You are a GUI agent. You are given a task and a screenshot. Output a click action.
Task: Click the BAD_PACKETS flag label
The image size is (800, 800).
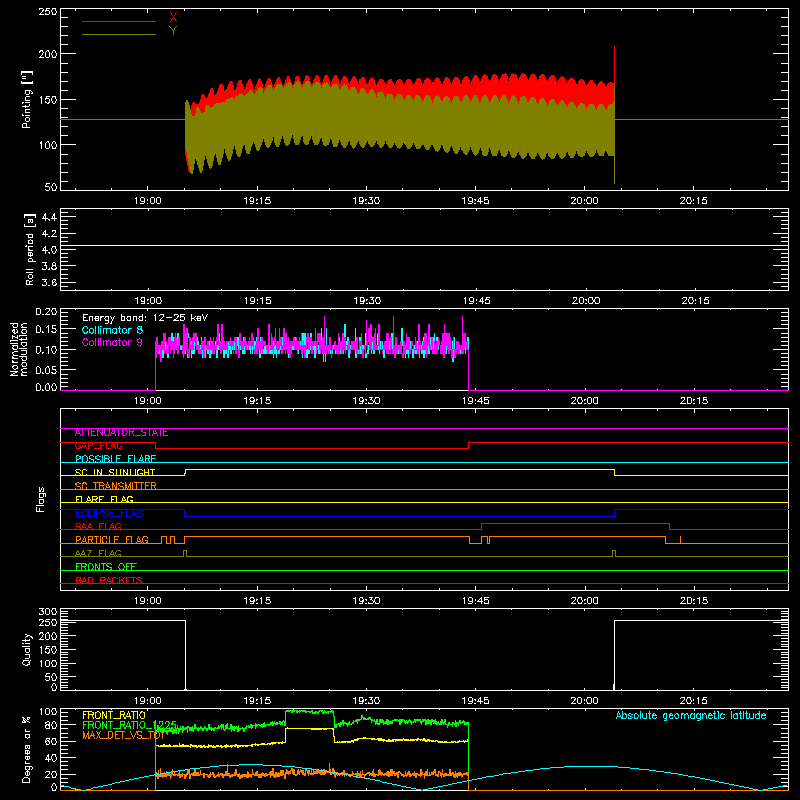pos(109,580)
